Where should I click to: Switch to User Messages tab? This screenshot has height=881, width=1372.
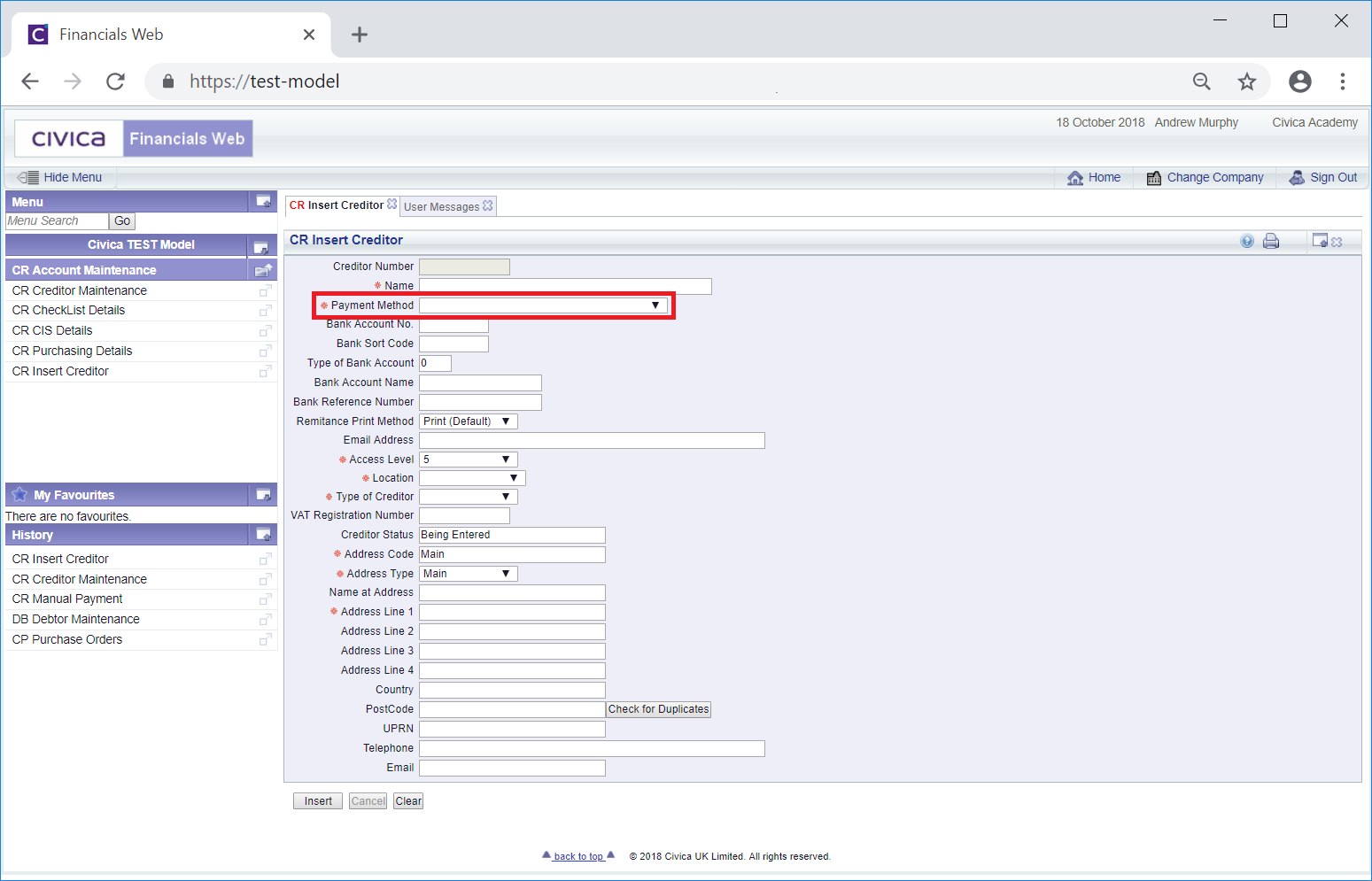(441, 207)
